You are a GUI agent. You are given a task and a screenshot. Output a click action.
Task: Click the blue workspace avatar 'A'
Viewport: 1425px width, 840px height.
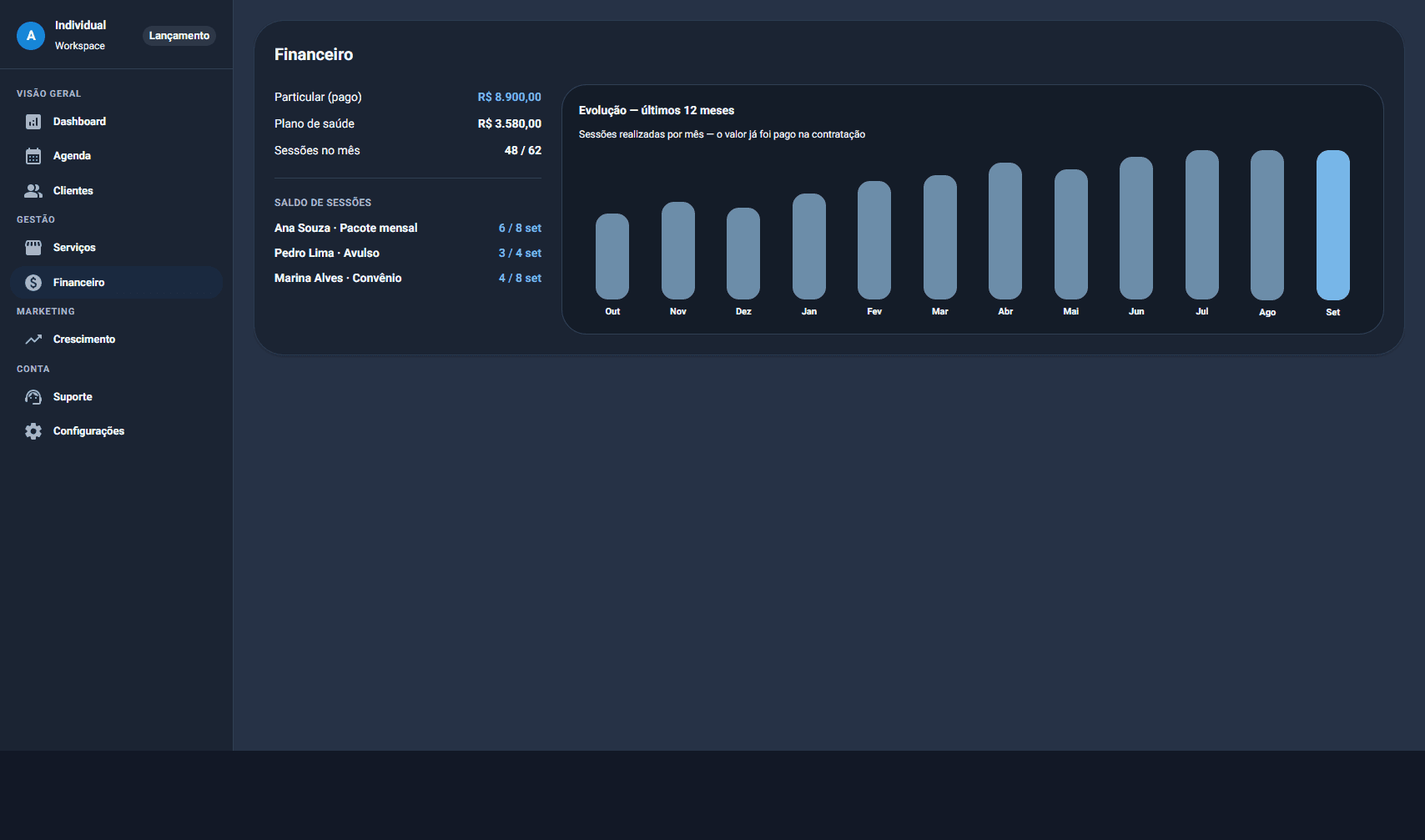[31, 36]
